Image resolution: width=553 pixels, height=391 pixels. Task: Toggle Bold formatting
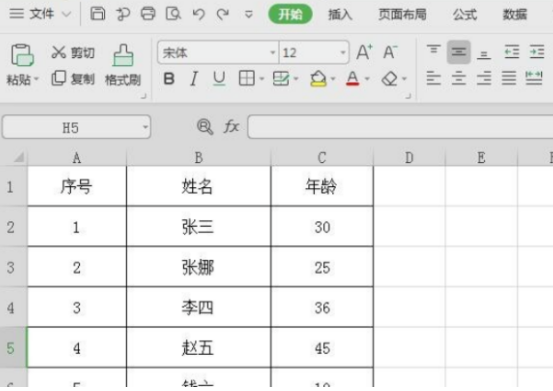(x=169, y=79)
